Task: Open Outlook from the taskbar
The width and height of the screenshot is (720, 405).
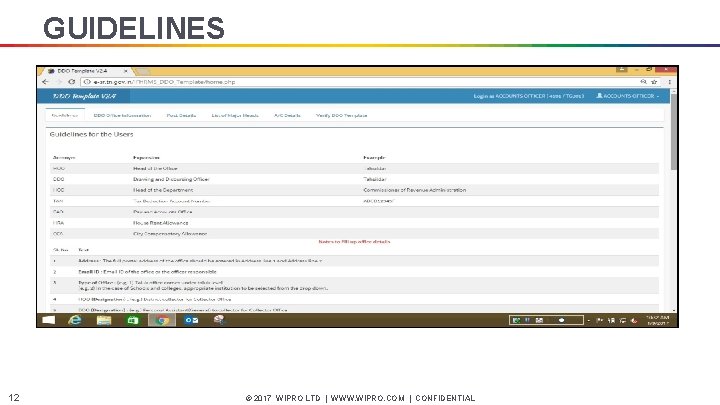Action: (191, 320)
